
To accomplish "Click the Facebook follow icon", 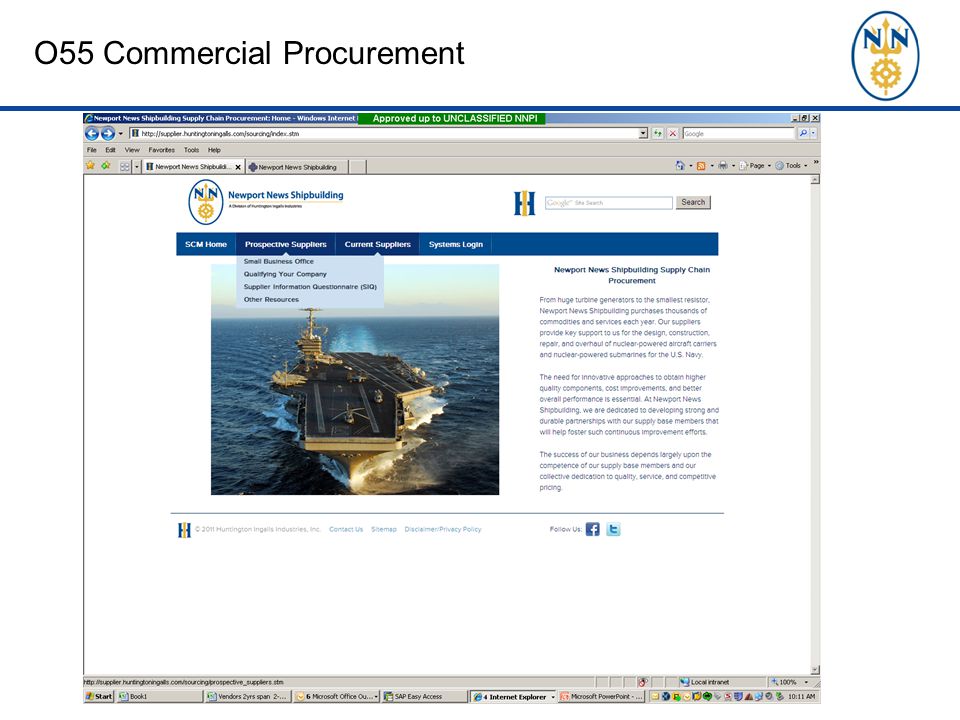I will click(593, 529).
